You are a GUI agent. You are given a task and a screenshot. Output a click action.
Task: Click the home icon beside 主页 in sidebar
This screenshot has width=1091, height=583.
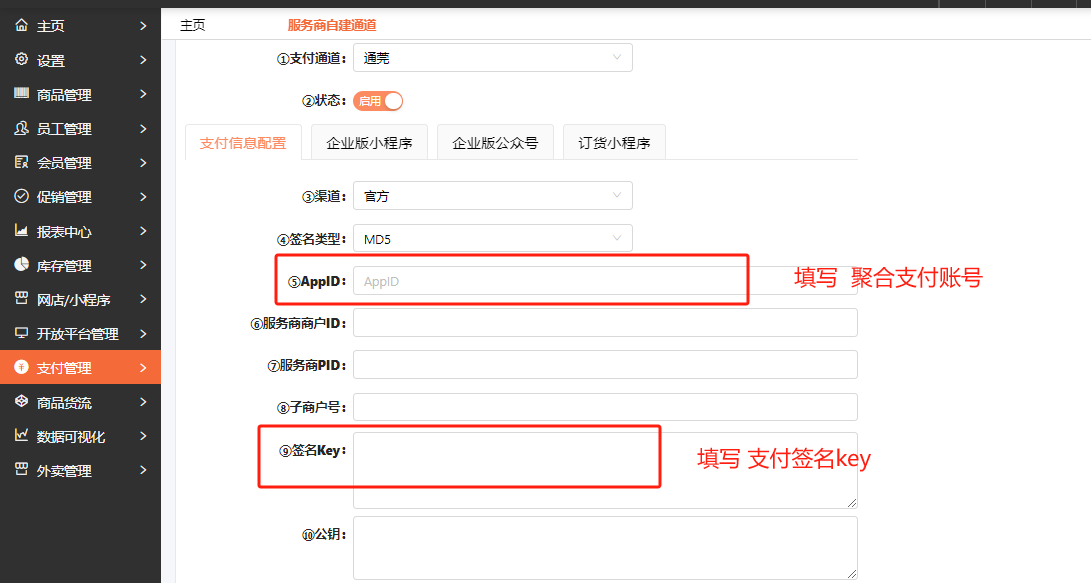[x=21, y=25]
